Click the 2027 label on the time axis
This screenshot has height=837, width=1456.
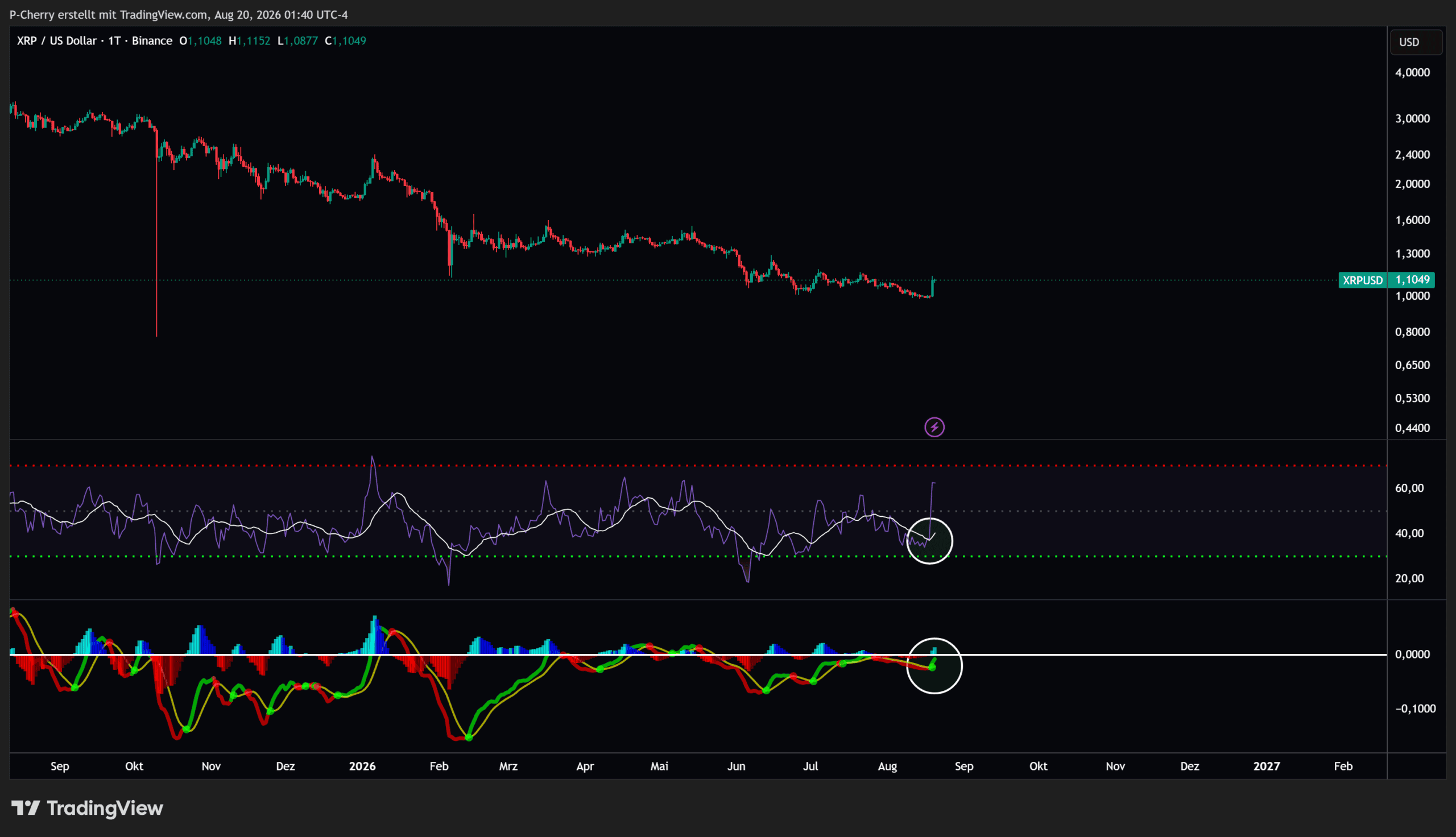point(1267,766)
